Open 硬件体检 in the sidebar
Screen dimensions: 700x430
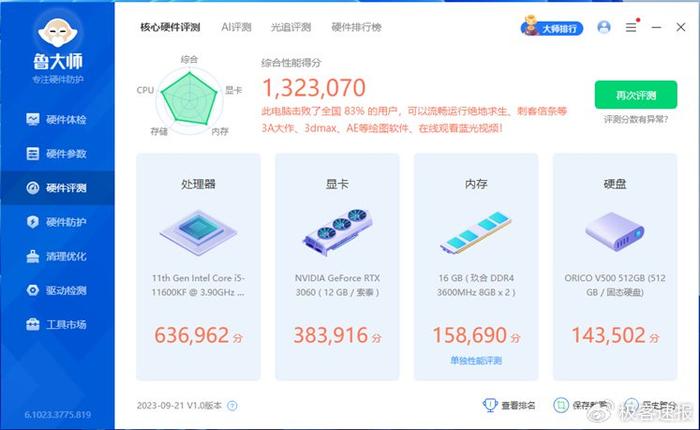[x=57, y=120]
